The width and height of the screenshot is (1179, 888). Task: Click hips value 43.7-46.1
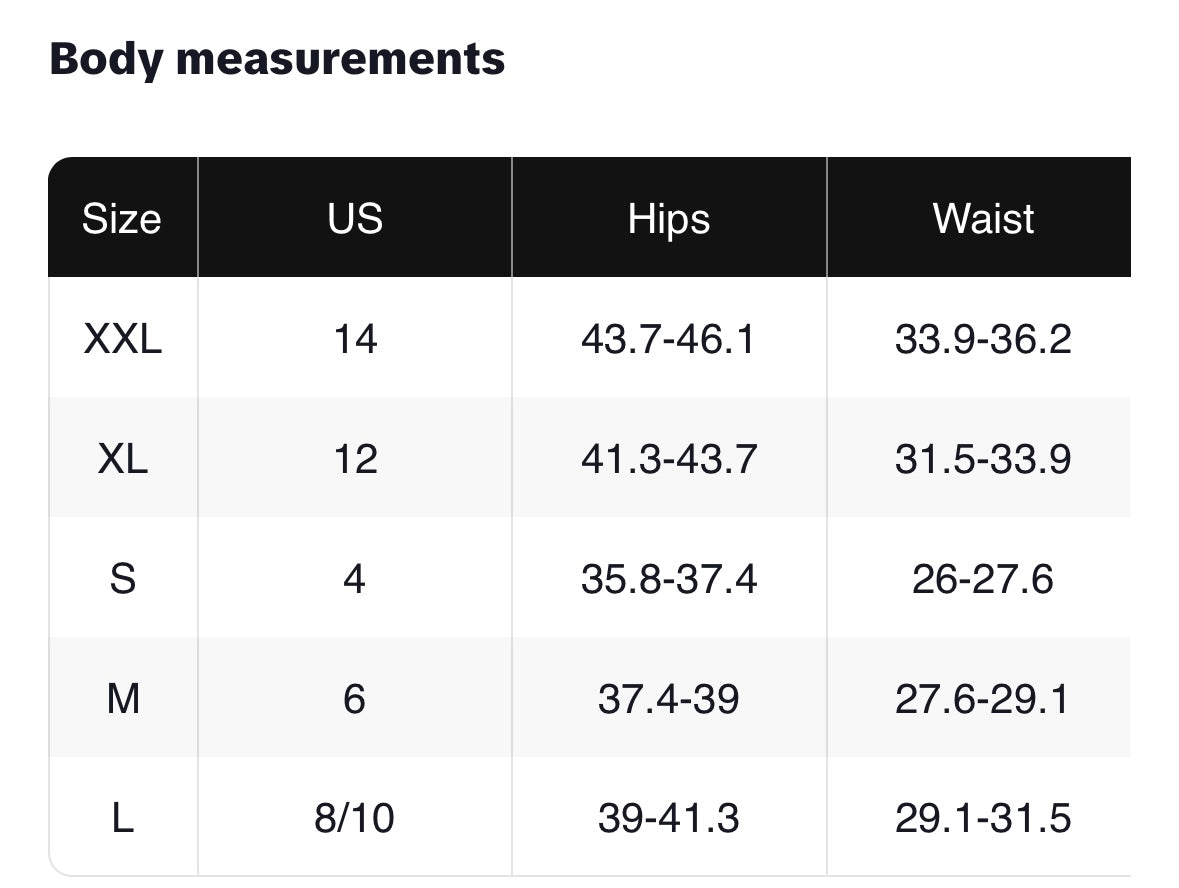tap(669, 339)
